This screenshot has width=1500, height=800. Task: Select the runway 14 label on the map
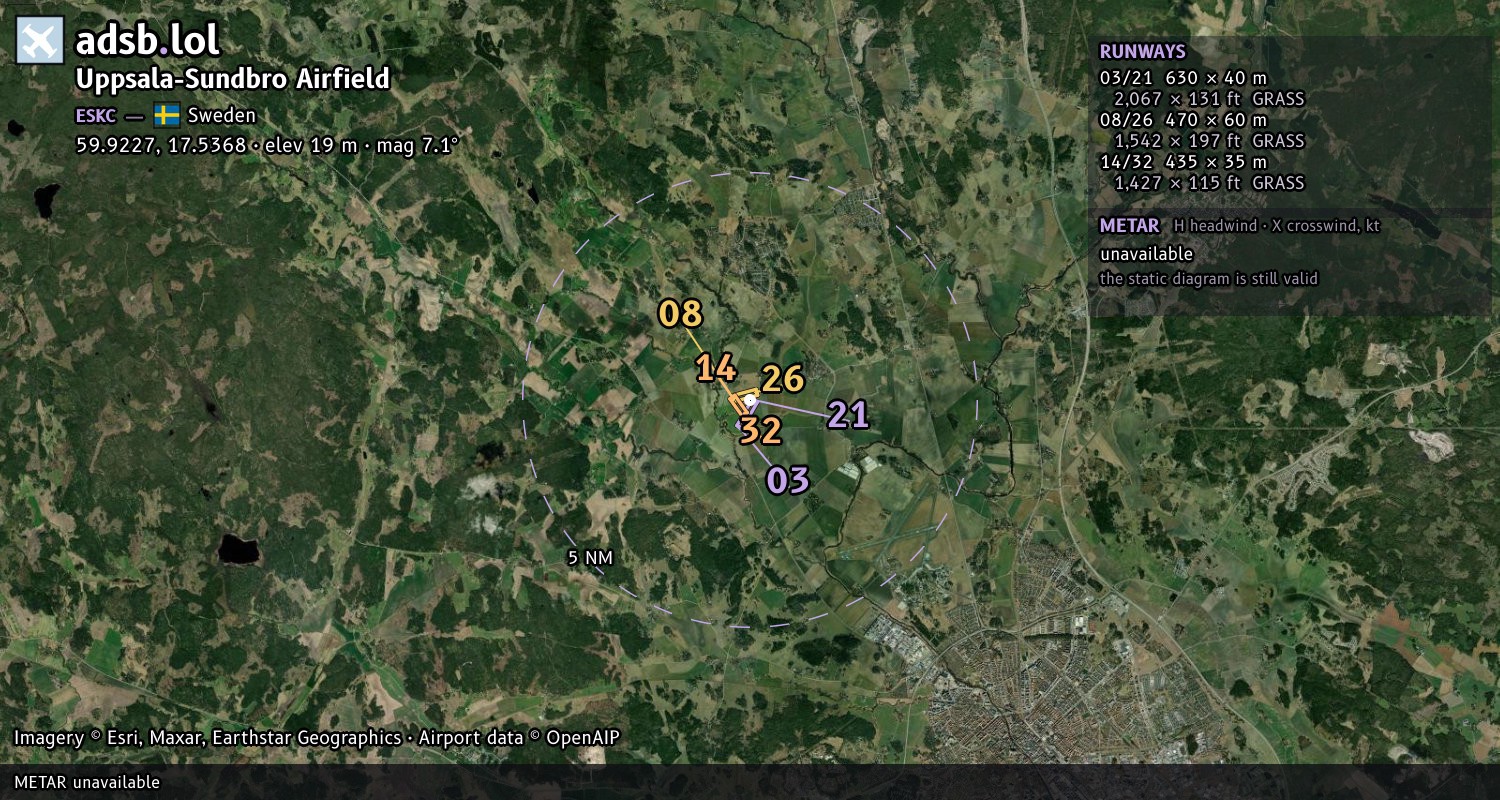716,368
